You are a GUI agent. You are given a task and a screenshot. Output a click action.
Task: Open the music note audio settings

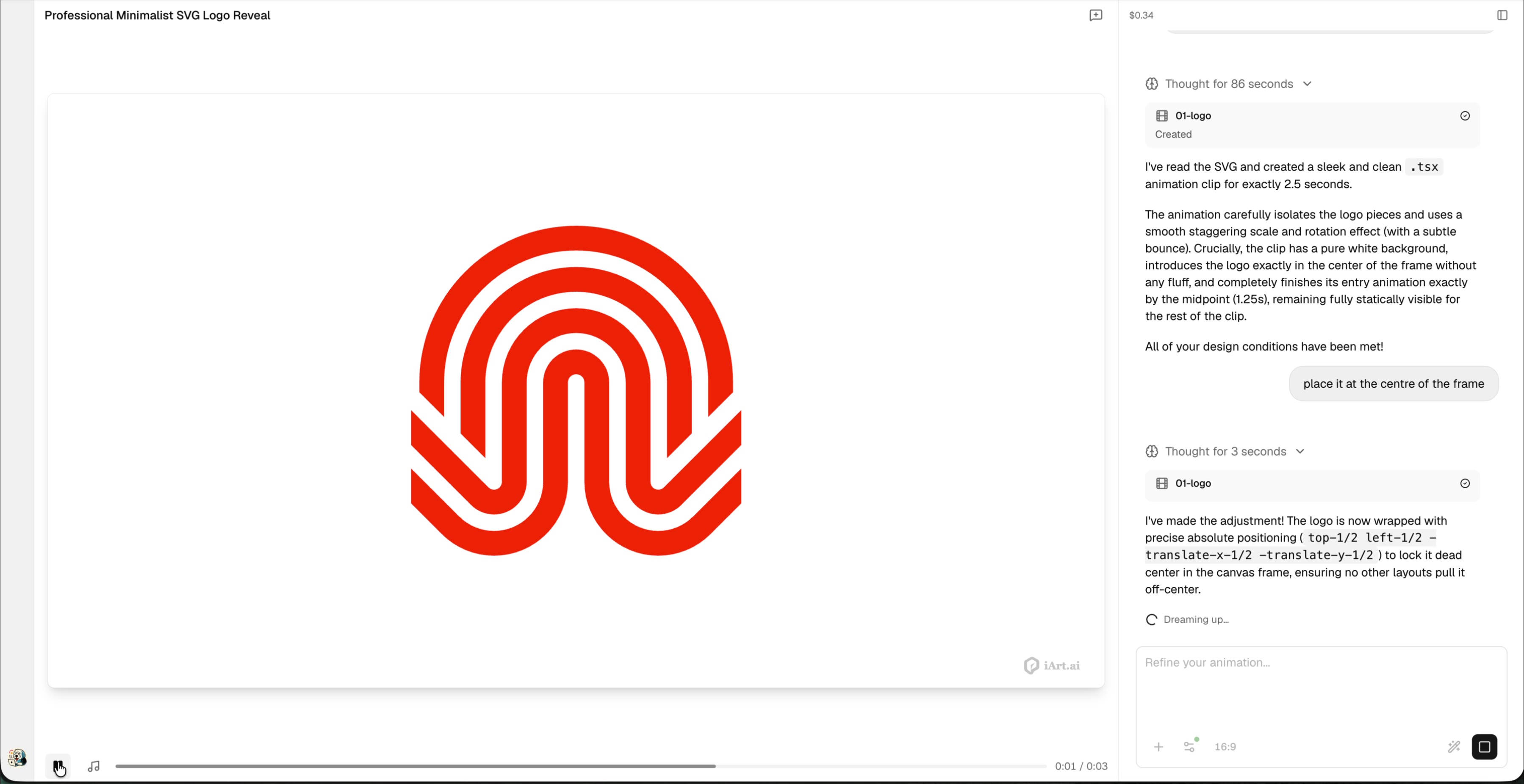click(x=94, y=766)
